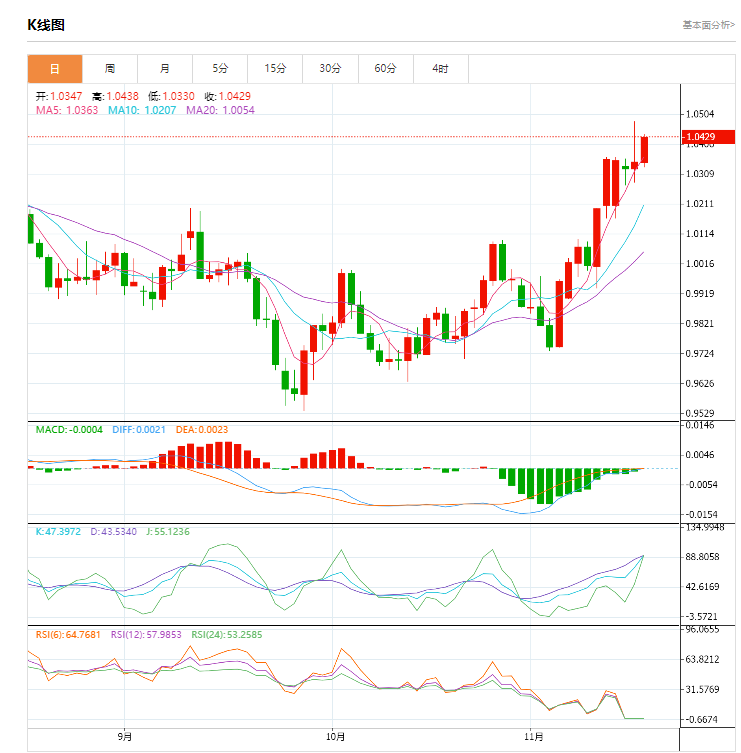Click the -0.0054 MACD axis label
741x753 pixels.
pyautogui.click(x=700, y=485)
